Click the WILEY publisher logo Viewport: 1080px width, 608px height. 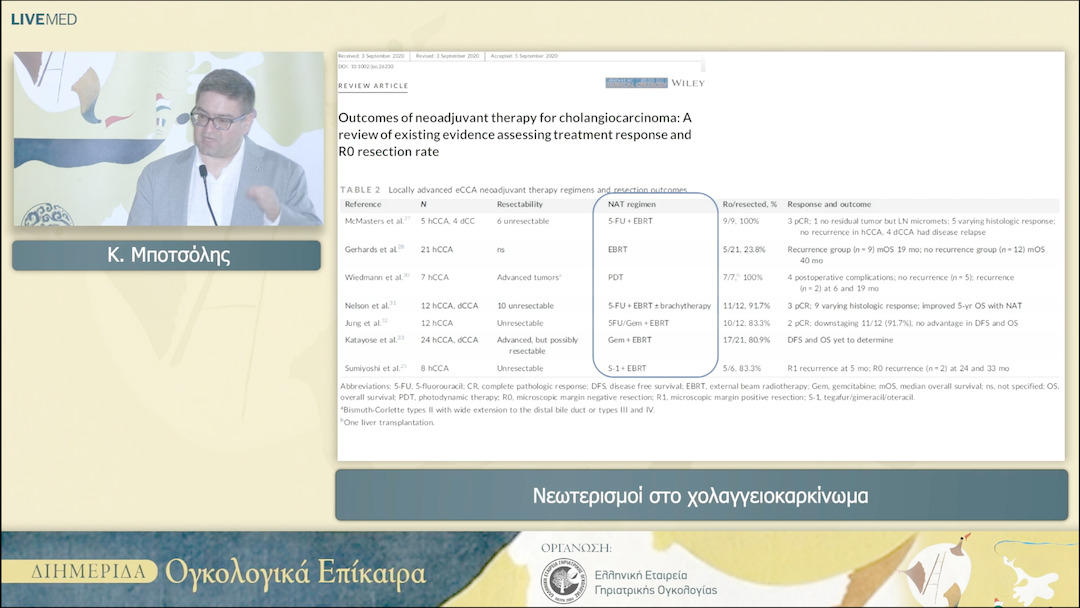pyautogui.click(x=687, y=83)
